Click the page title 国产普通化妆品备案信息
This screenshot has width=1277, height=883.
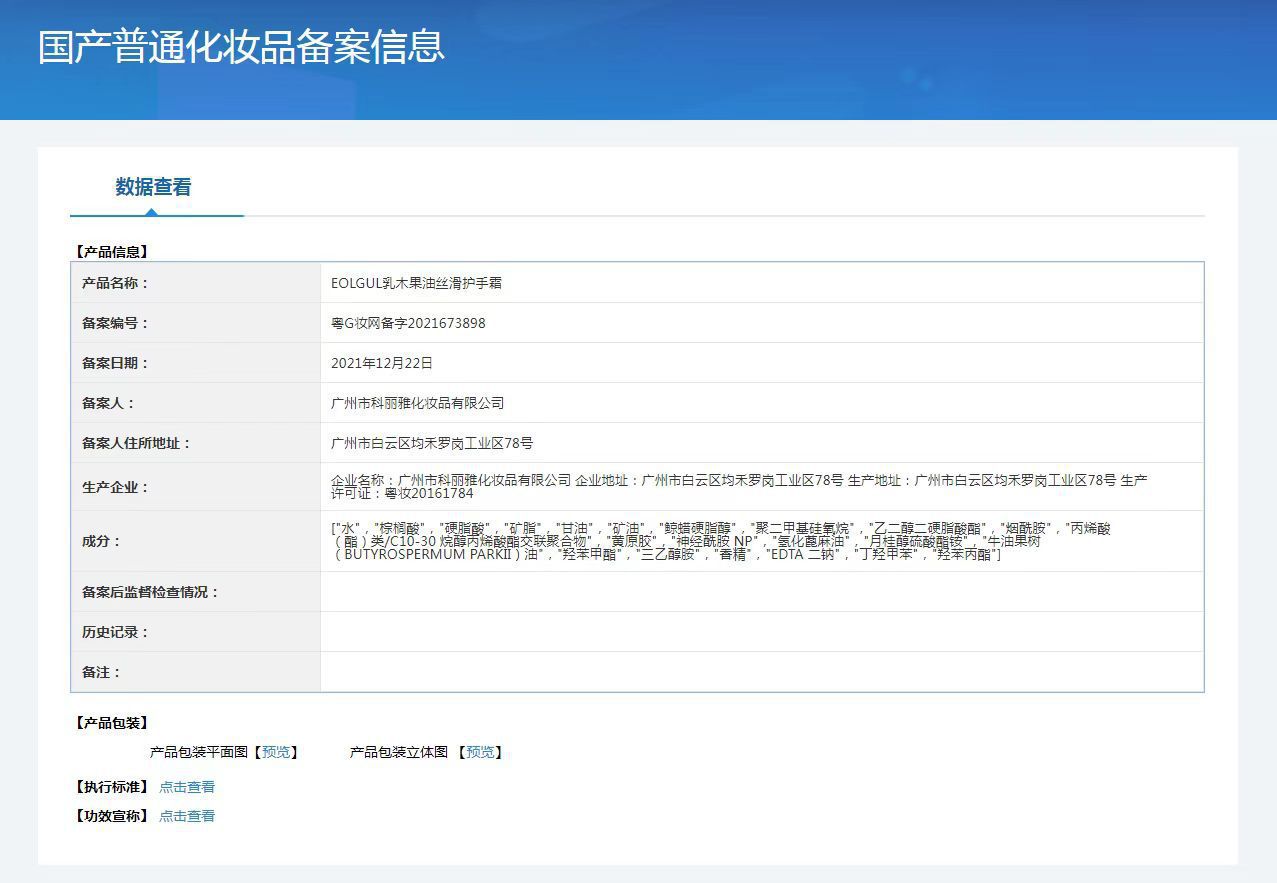click(241, 48)
